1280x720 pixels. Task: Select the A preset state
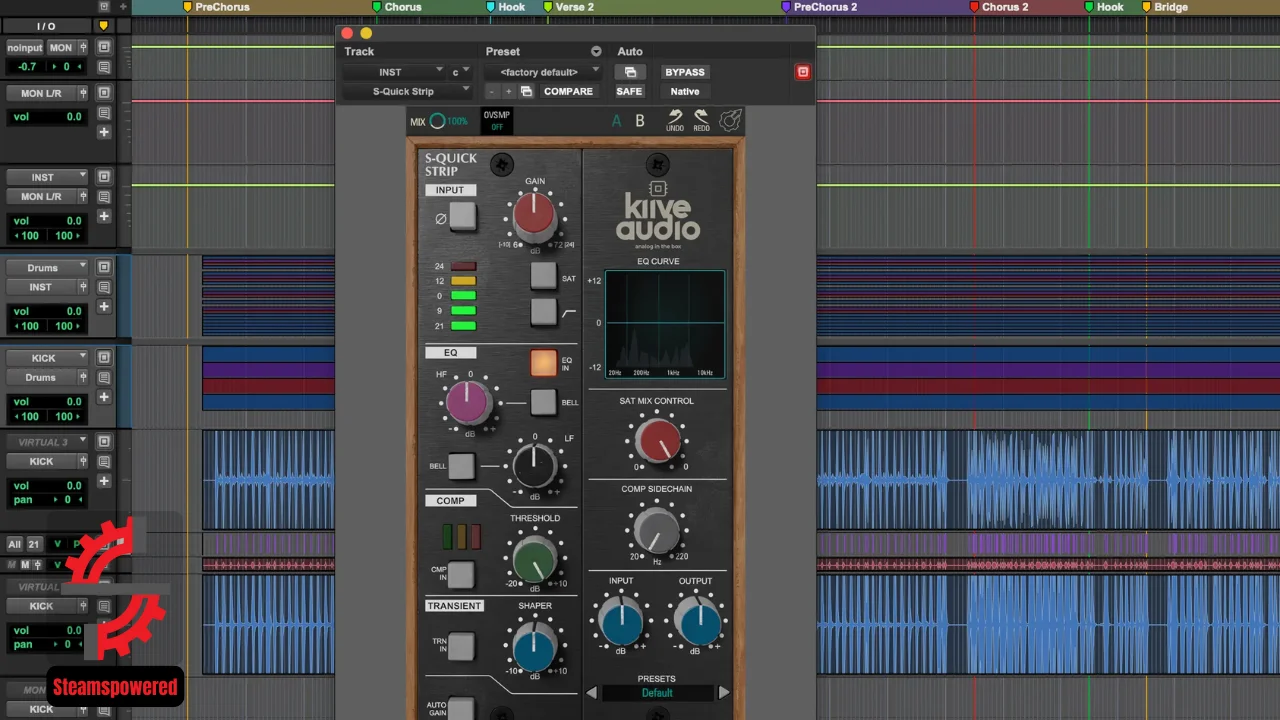point(616,121)
